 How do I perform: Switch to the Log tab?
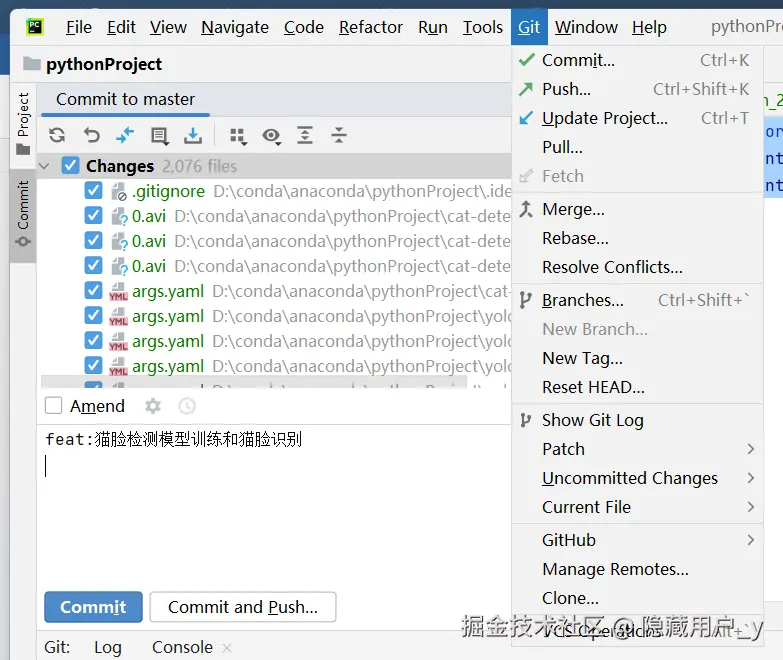(108, 647)
